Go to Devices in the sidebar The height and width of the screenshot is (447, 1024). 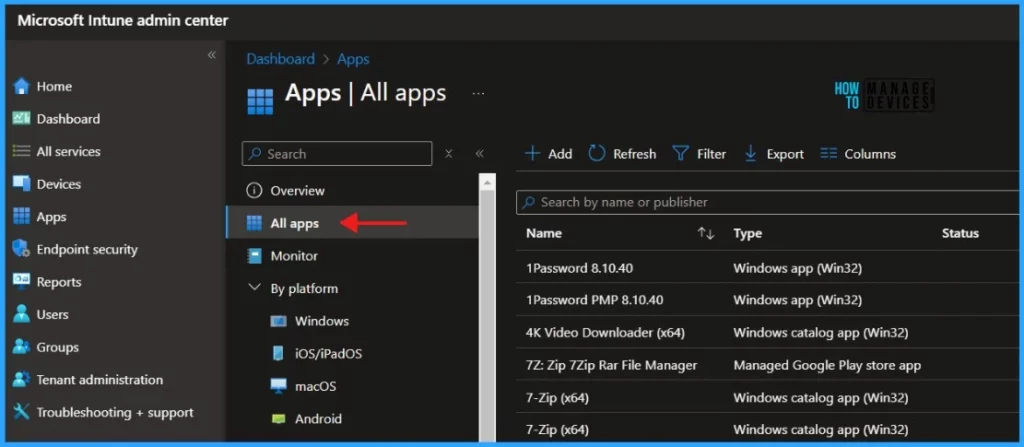pos(59,184)
